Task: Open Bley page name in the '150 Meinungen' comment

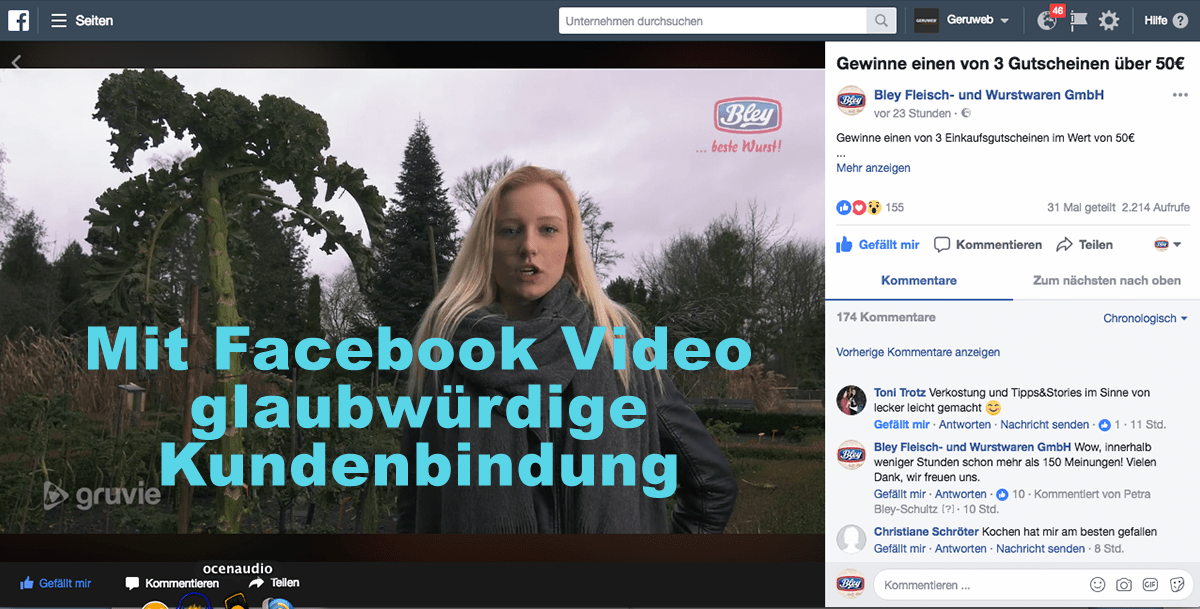Action: point(973,446)
